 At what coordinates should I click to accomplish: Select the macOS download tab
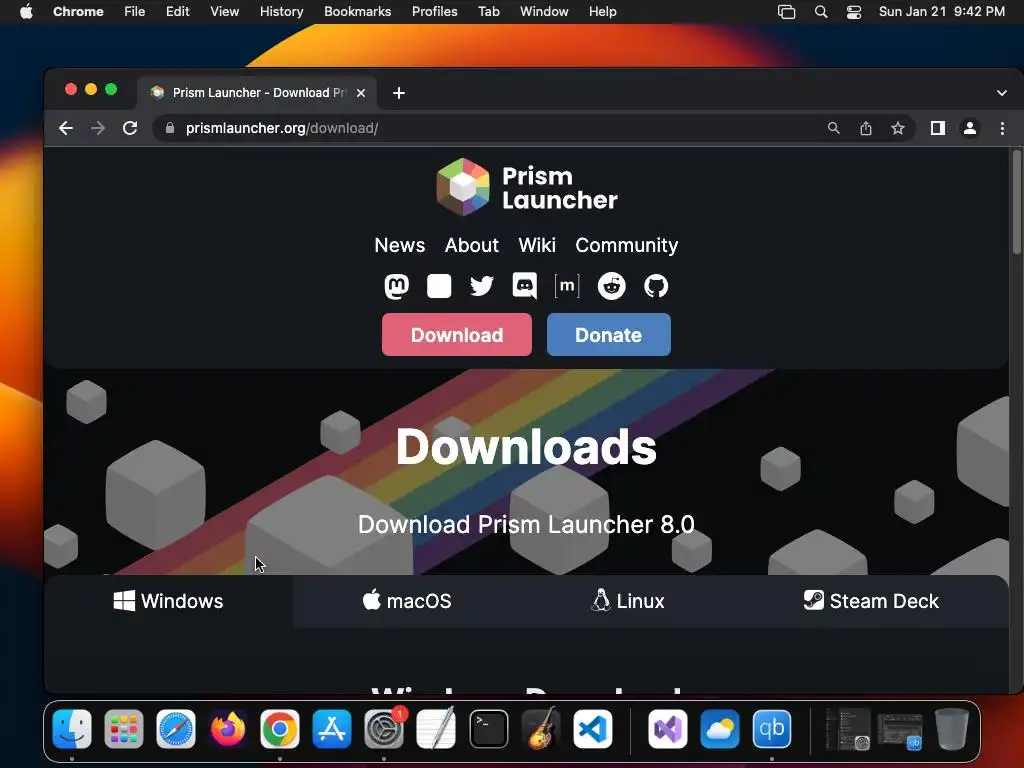407,601
